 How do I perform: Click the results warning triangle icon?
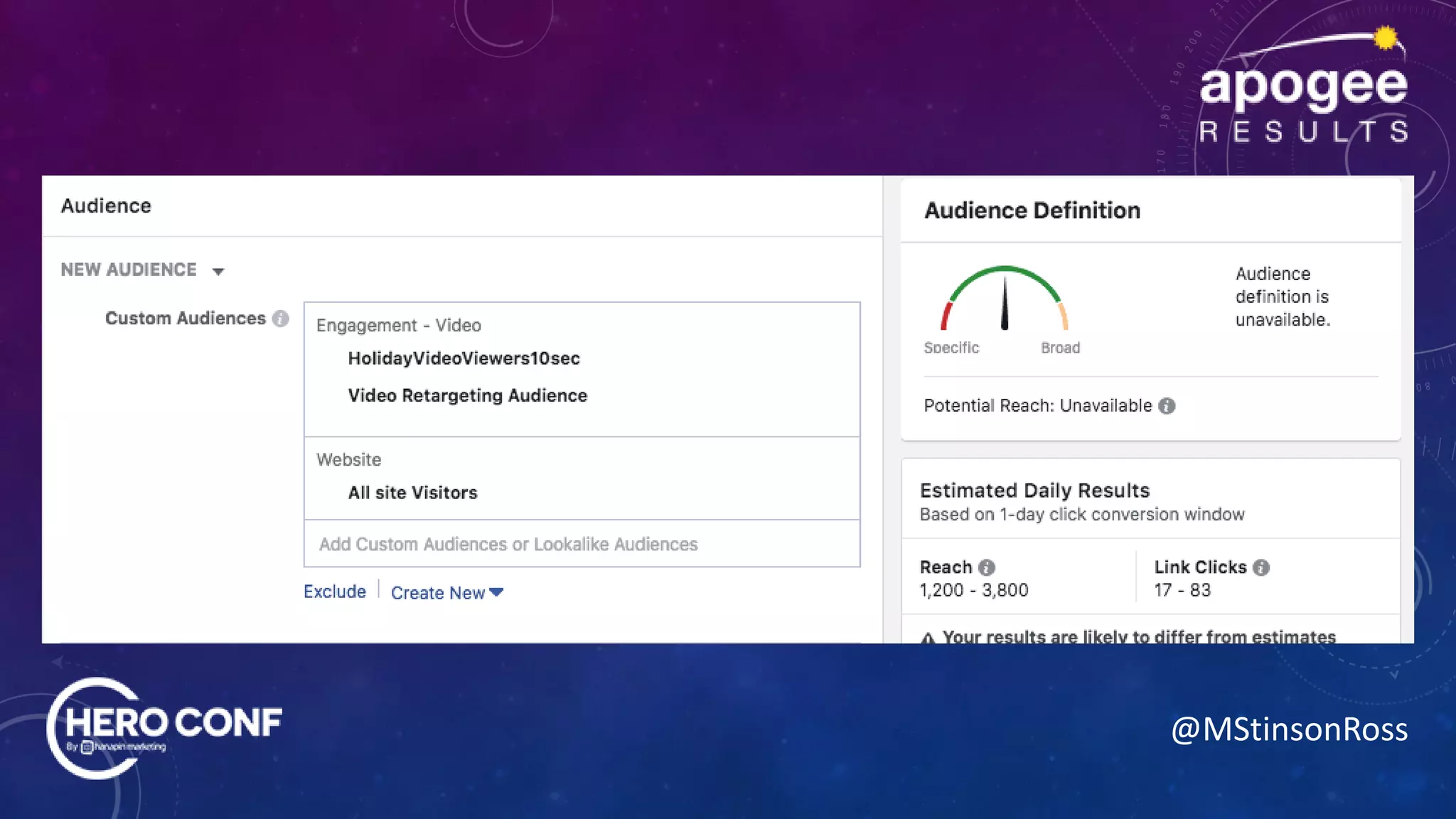[x=927, y=638]
